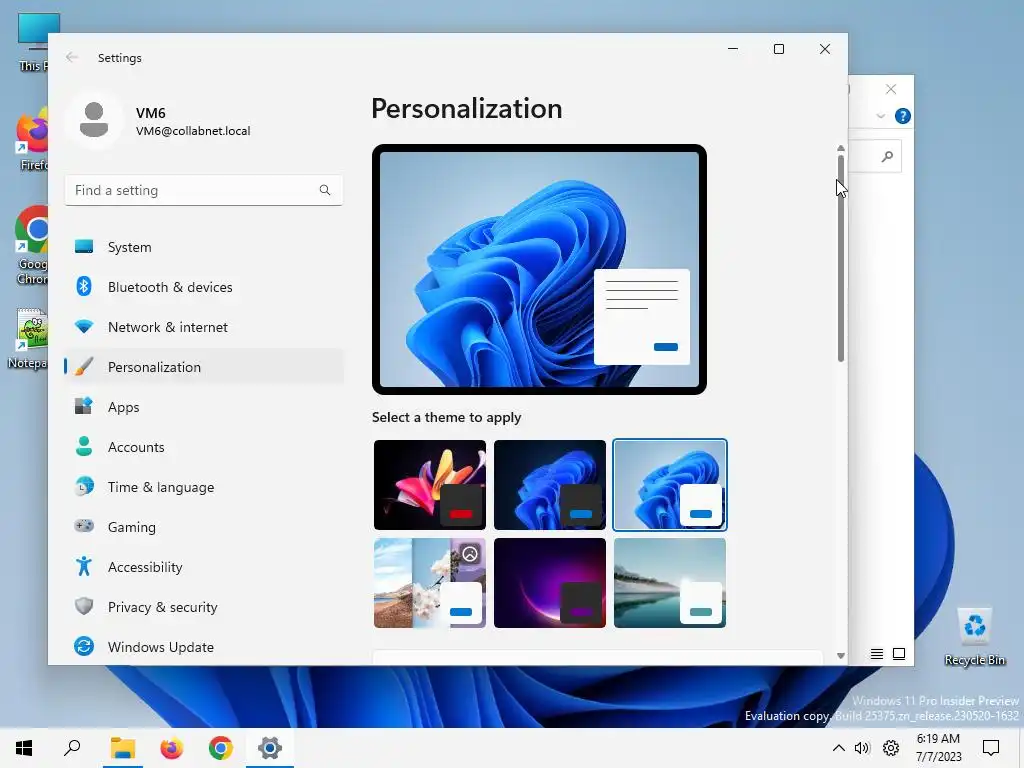Click the Personalization paintbrush icon
This screenshot has height=768, width=1024.
tap(84, 367)
